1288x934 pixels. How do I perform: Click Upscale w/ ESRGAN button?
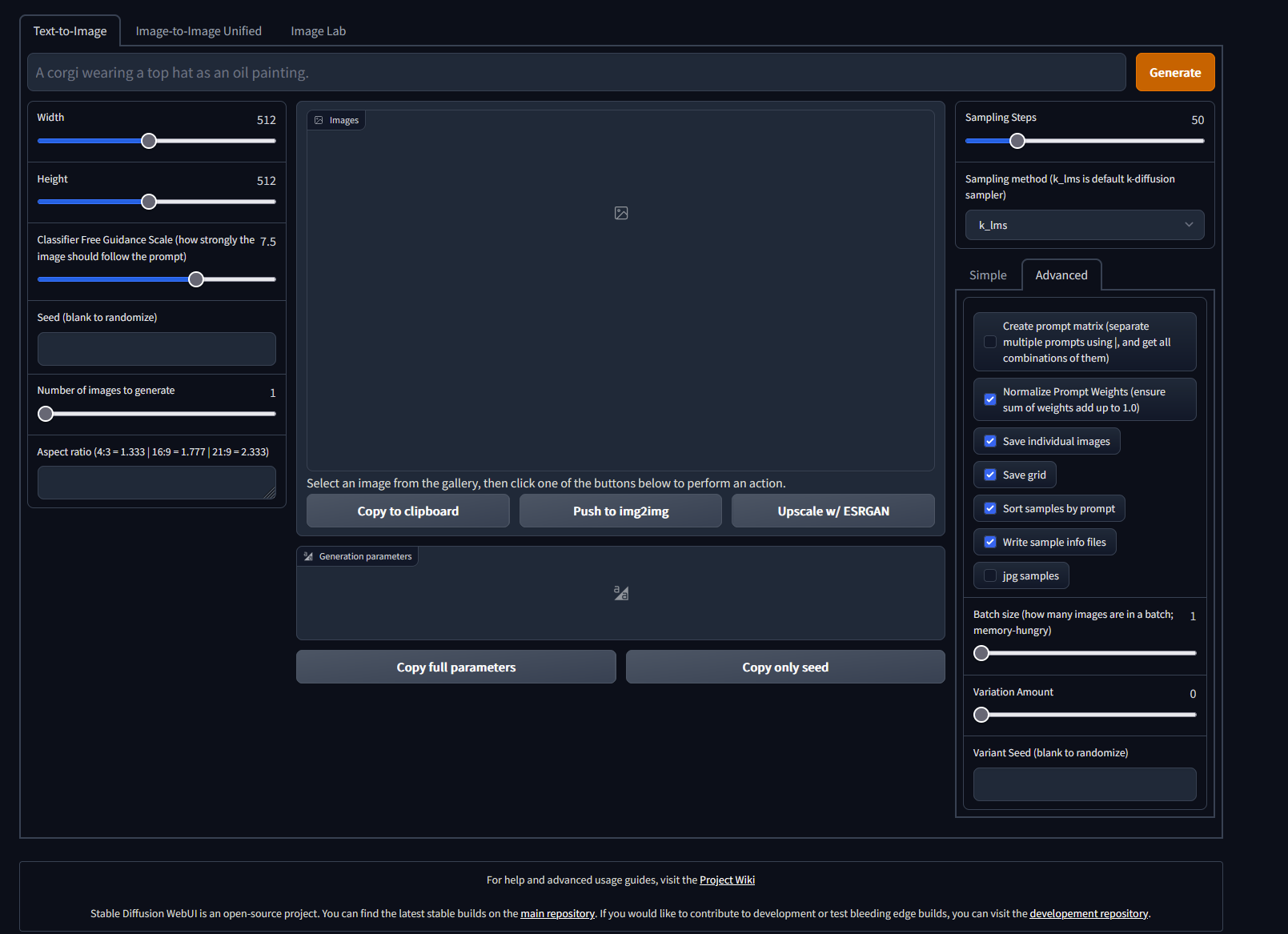click(833, 511)
